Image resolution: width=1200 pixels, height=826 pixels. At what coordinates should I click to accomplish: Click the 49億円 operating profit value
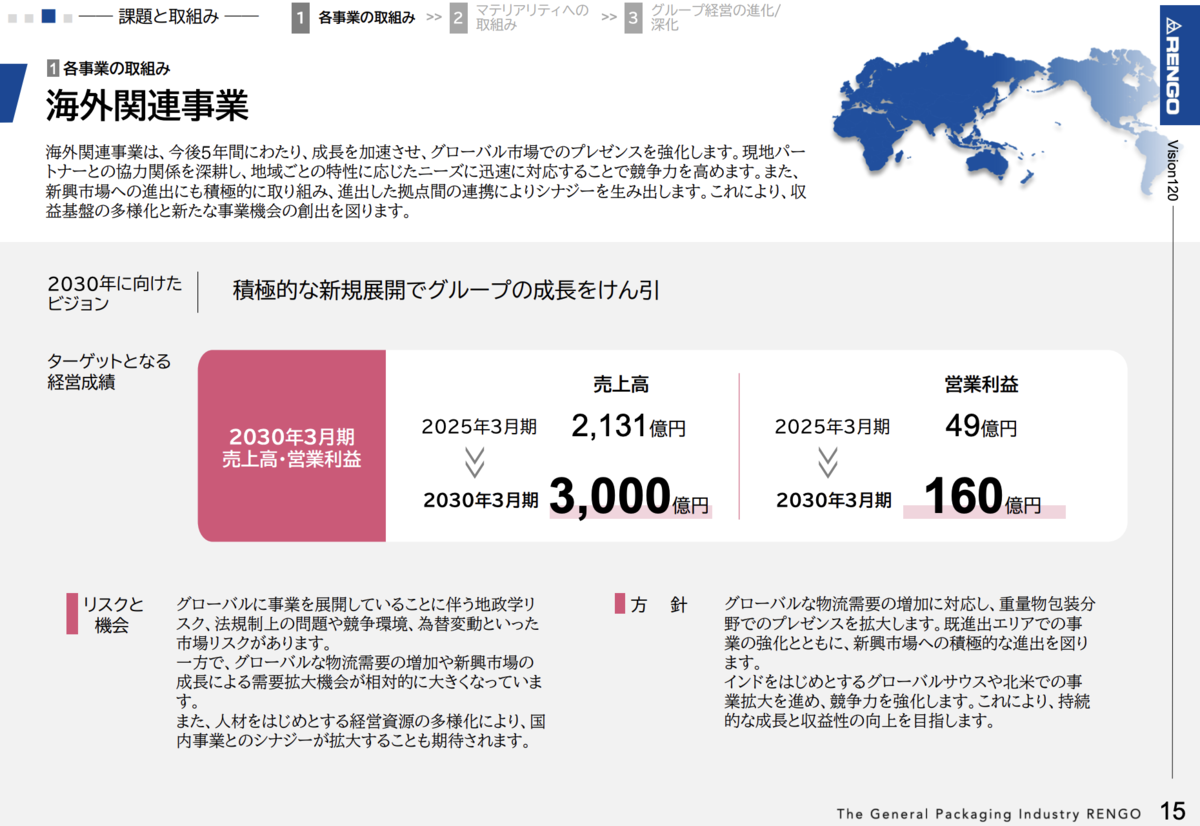pos(981,427)
